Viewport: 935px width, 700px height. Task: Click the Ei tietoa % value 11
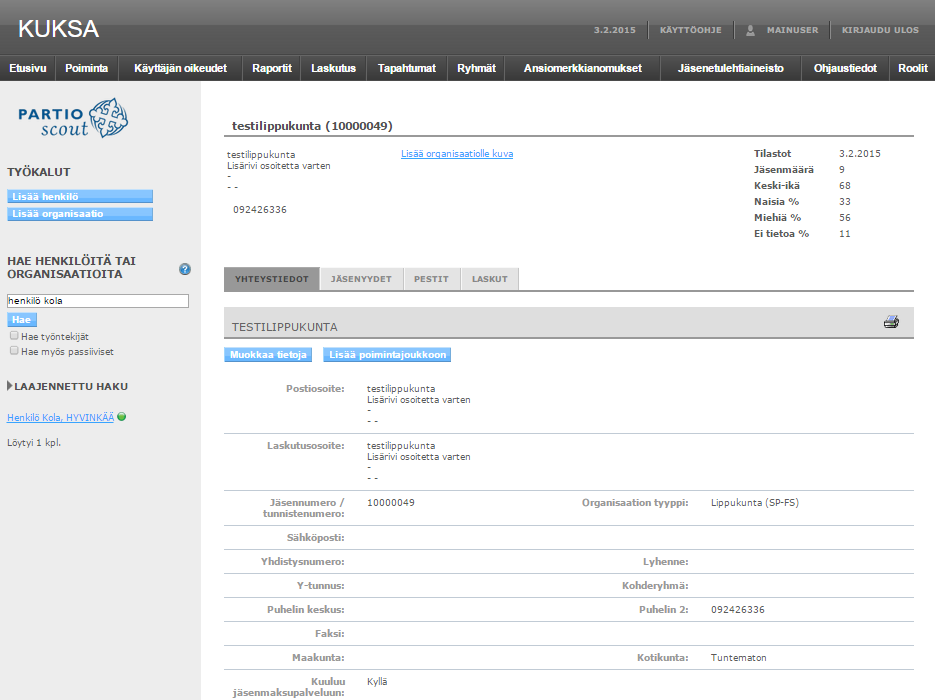pos(845,234)
